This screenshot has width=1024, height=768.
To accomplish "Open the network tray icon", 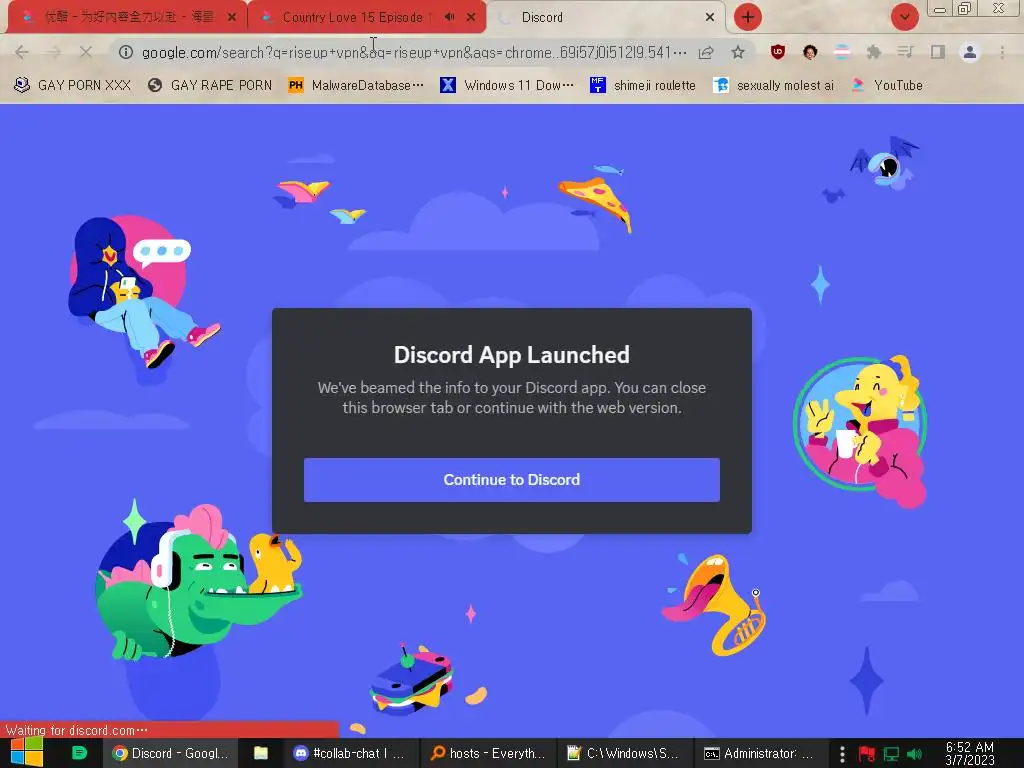I will pyautogui.click(x=891, y=754).
